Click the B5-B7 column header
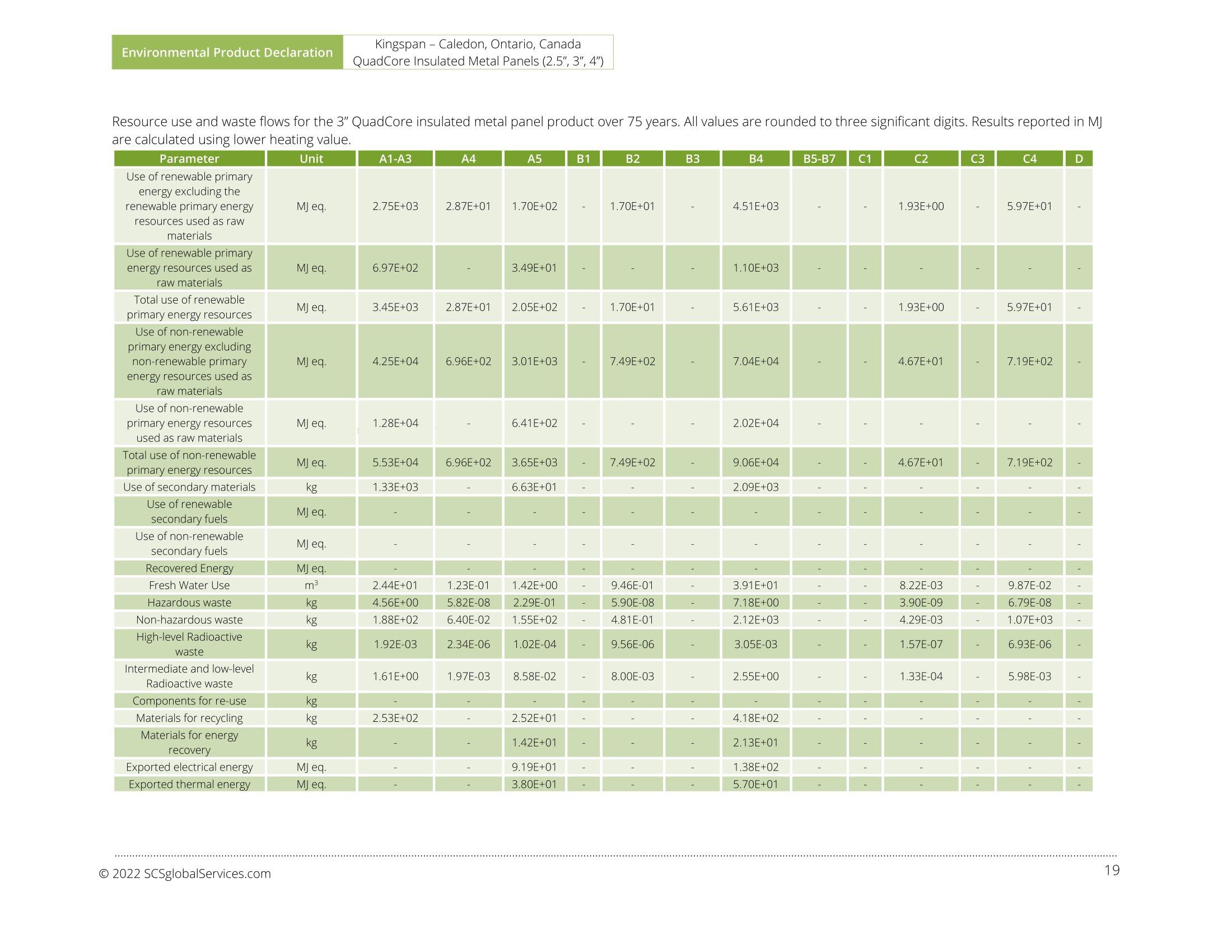1232x952 pixels. pyautogui.click(x=819, y=158)
